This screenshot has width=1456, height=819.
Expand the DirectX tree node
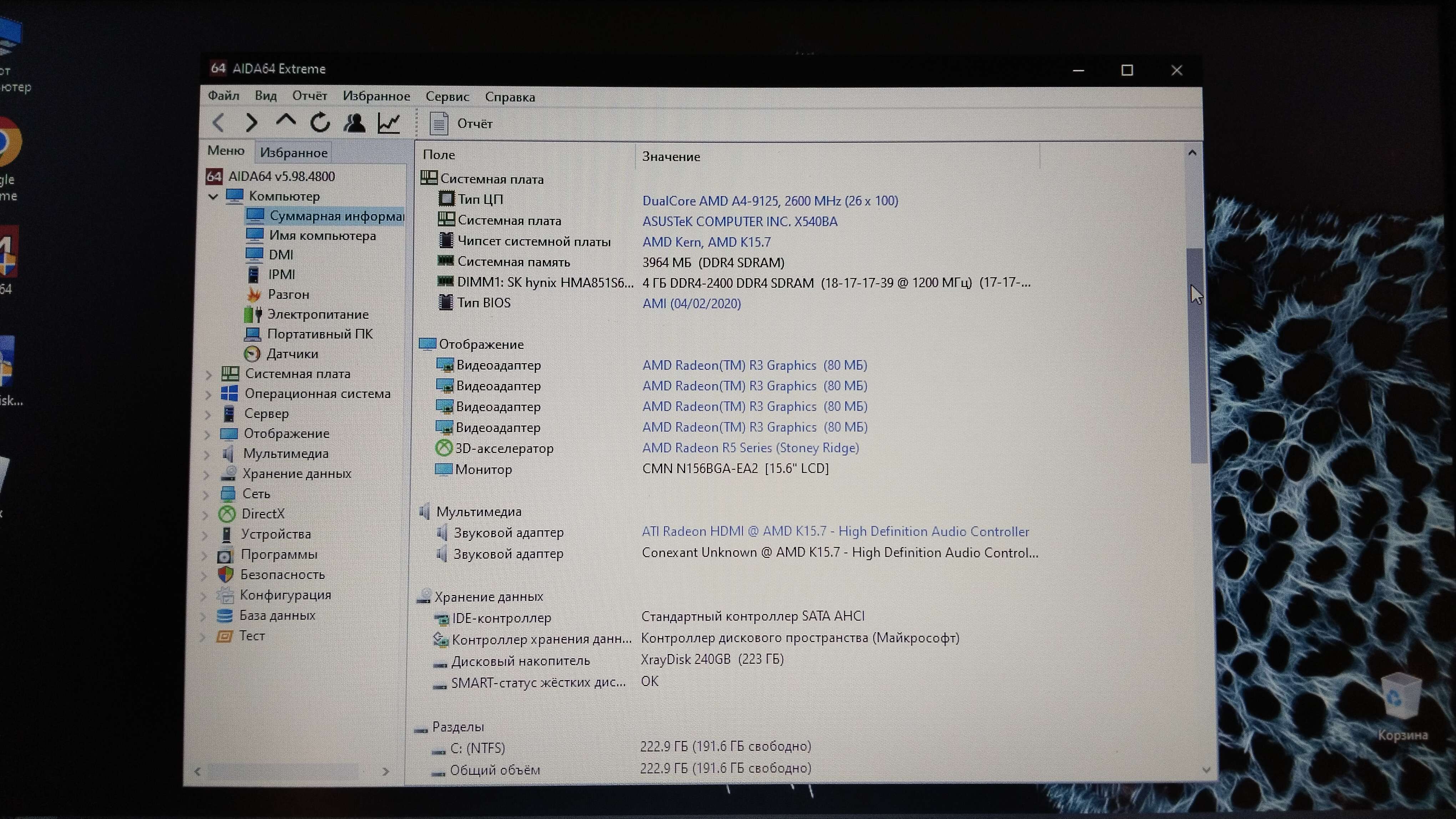coord(206,514)
